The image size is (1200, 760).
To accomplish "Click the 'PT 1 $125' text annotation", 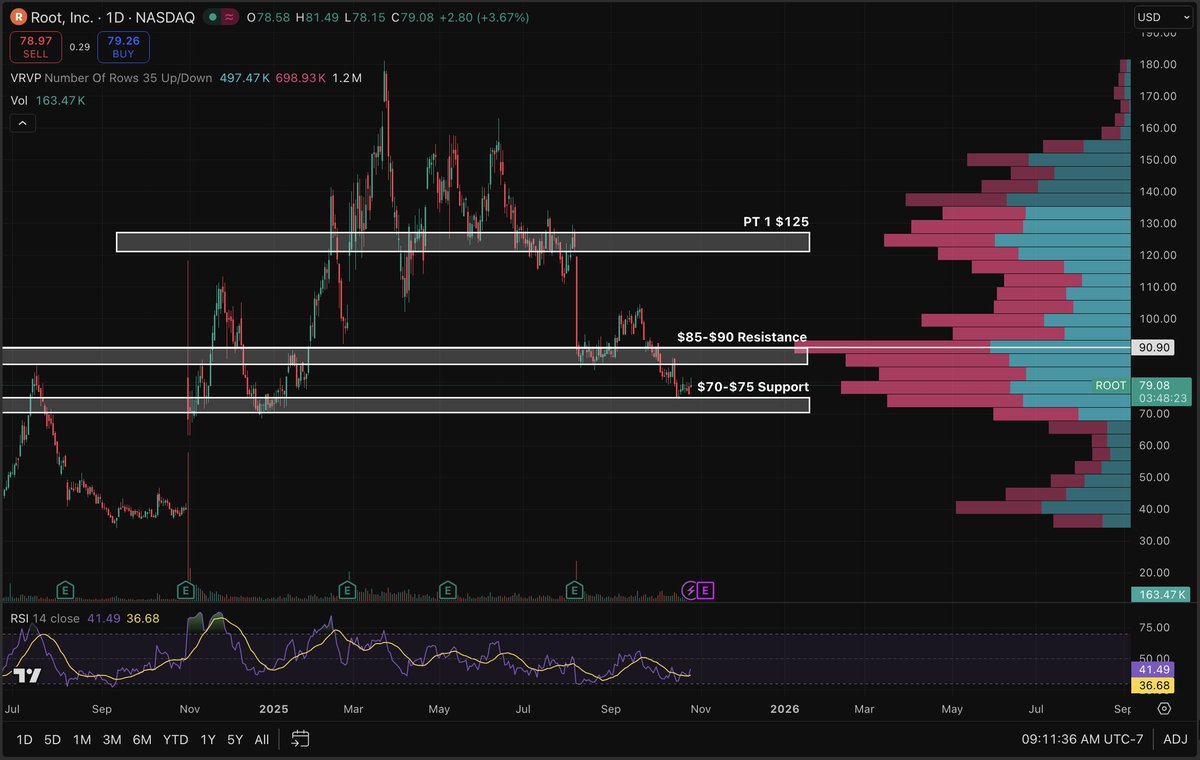I will point(776,221).
